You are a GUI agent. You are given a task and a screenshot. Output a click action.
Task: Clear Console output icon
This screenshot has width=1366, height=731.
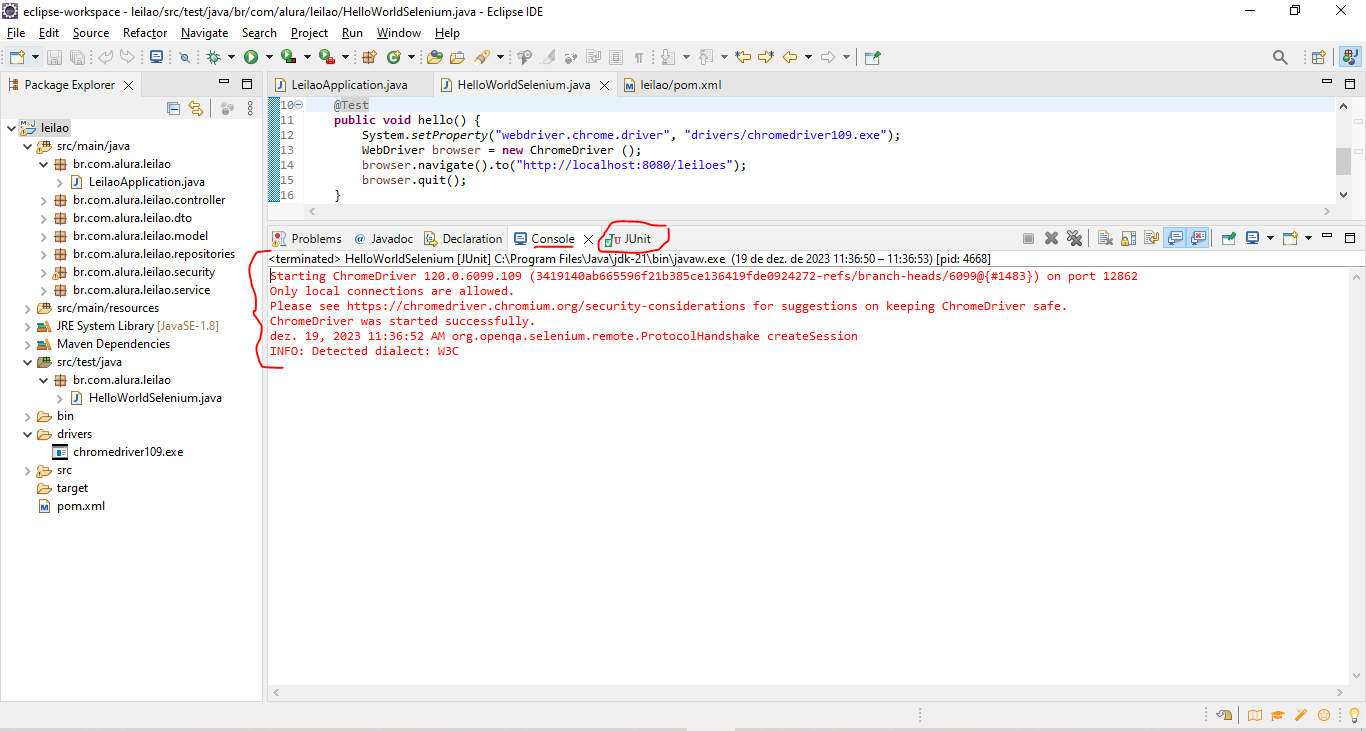[x=1105, y=238]
